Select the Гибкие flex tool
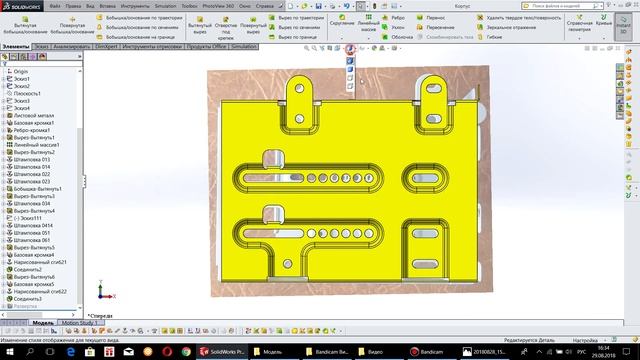The height and width of the screenshot is (360, 640). 490,37
